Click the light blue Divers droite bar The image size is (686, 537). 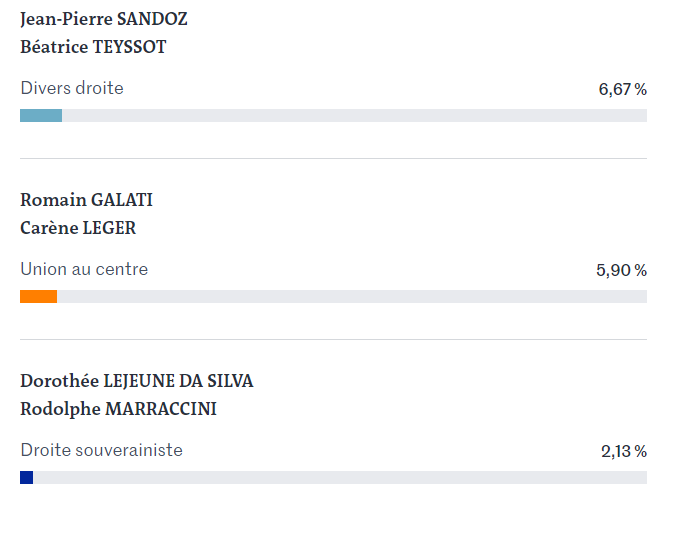(x=41, y=116)
